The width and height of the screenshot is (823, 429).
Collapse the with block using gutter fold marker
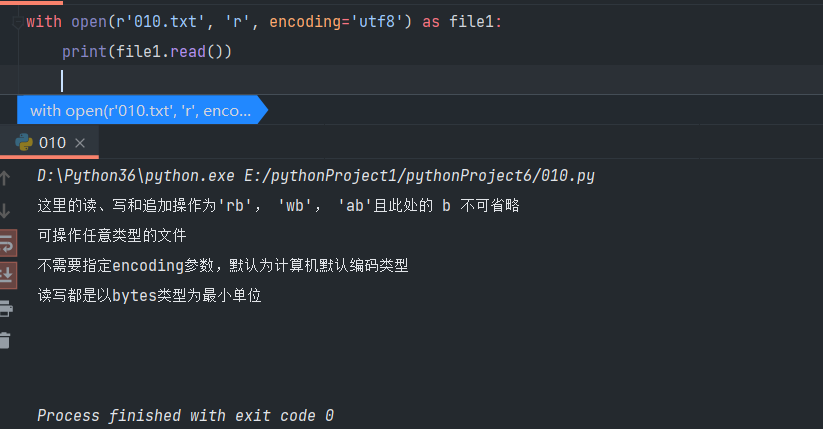click(x=17, y=21)
